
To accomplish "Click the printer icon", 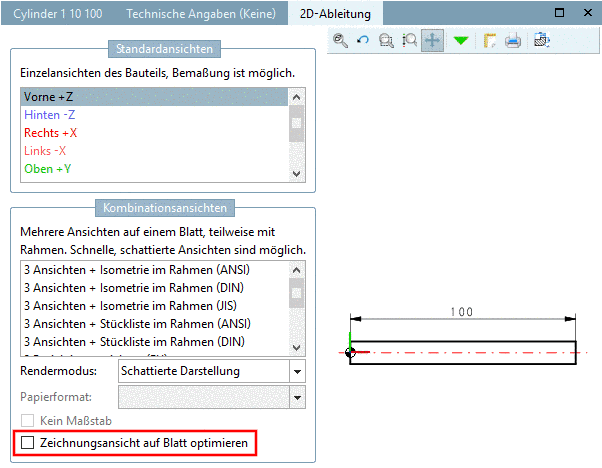I will [x=513, y=40].
